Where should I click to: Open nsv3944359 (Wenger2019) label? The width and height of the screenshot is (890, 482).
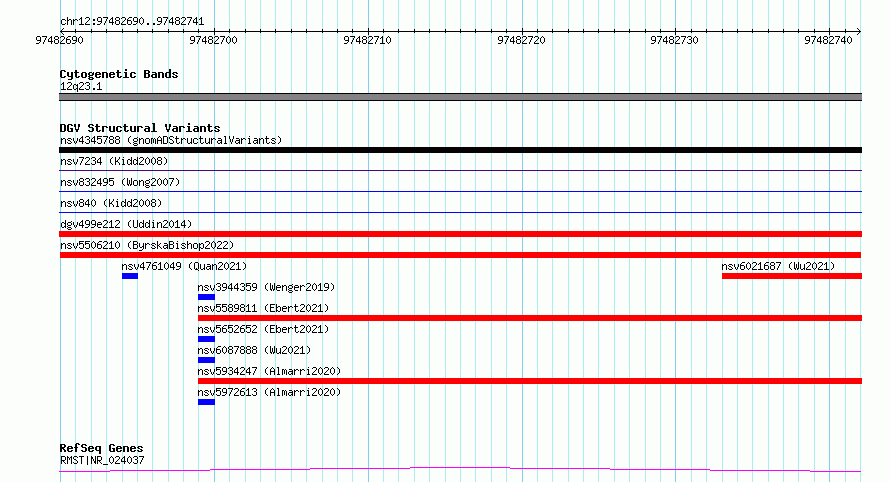coord(266,287)
